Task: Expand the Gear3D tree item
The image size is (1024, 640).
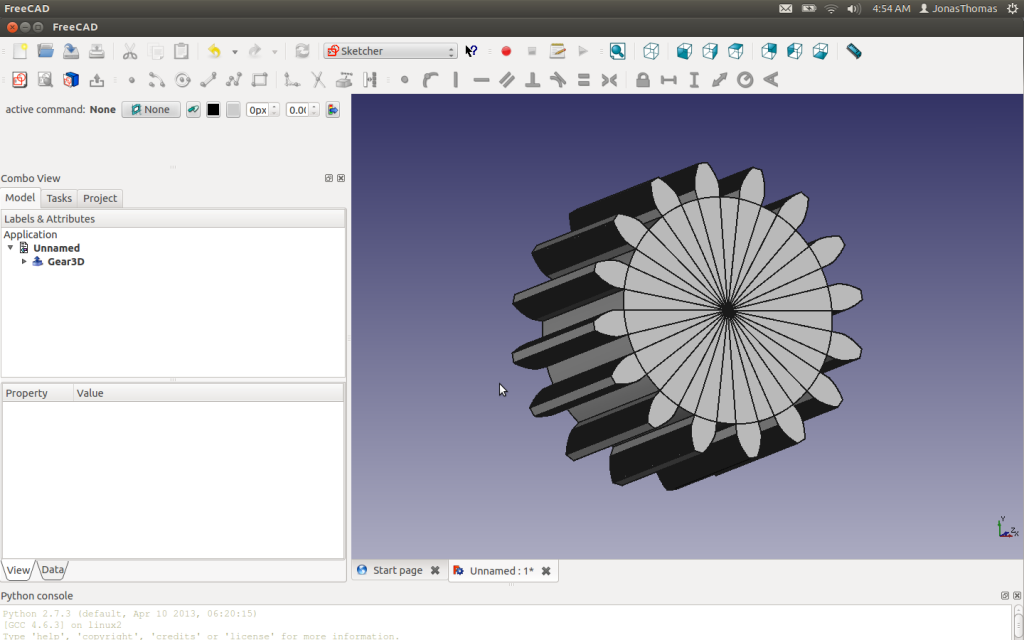Action: point(24,261)
